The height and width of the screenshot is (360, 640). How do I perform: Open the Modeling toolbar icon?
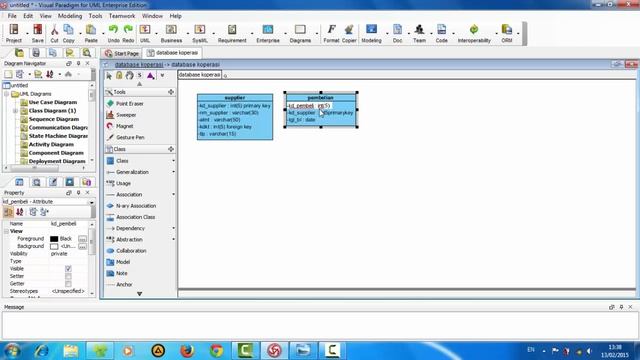click(371, 33)
